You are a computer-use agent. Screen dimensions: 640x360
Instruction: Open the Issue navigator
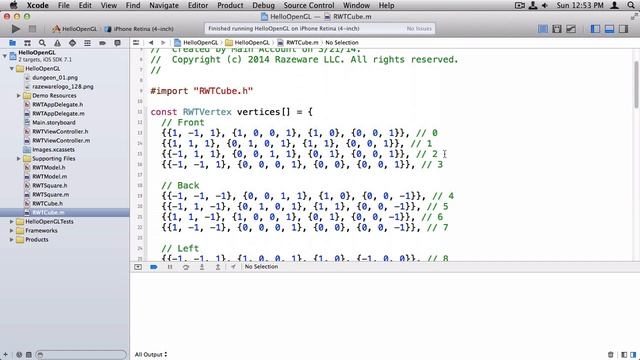pyautogui.click(x=57, y=43)
